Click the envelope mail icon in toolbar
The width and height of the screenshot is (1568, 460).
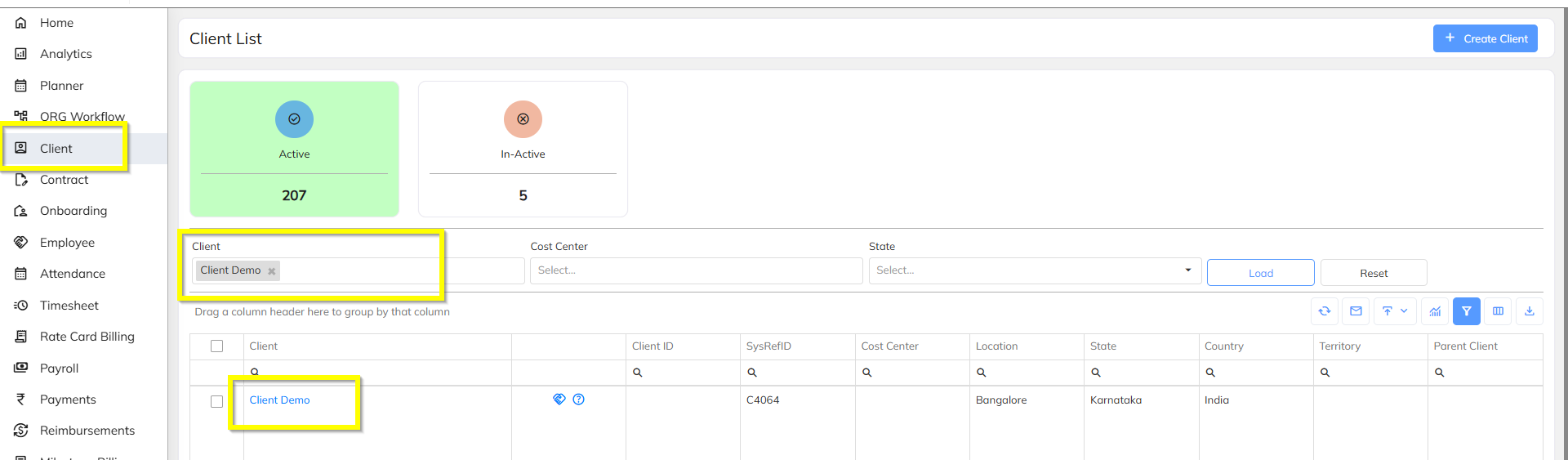(1356, 311)
